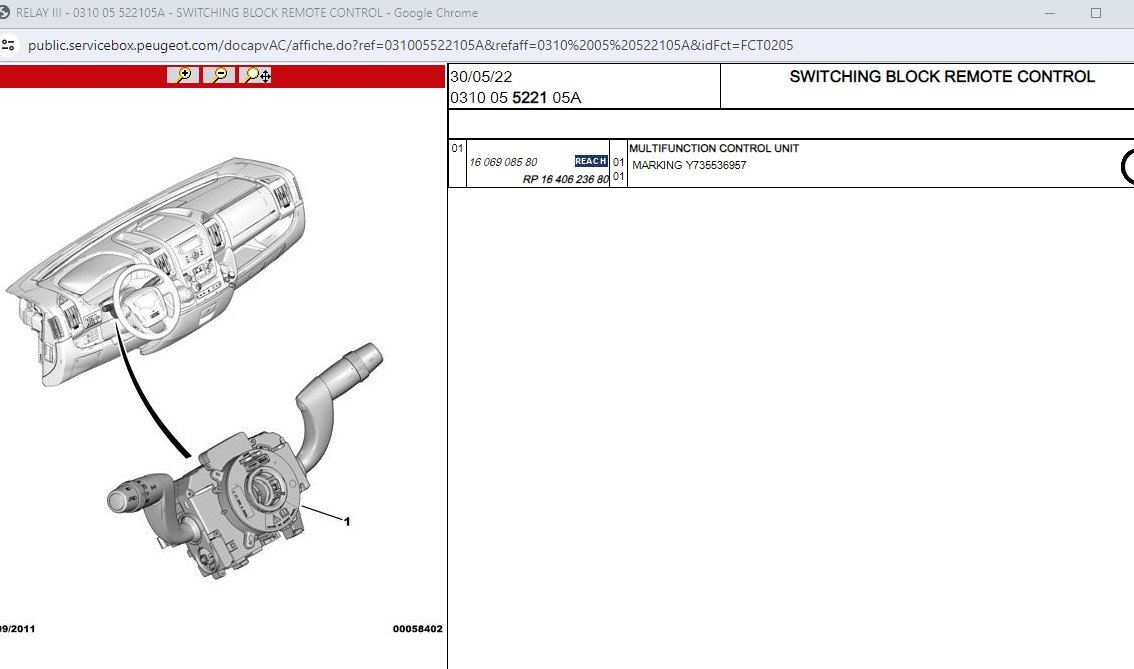Zoom in on the parts diagram
This screenshot has height=669, width=1134.
pyautogui.click(x=183, y=75)
